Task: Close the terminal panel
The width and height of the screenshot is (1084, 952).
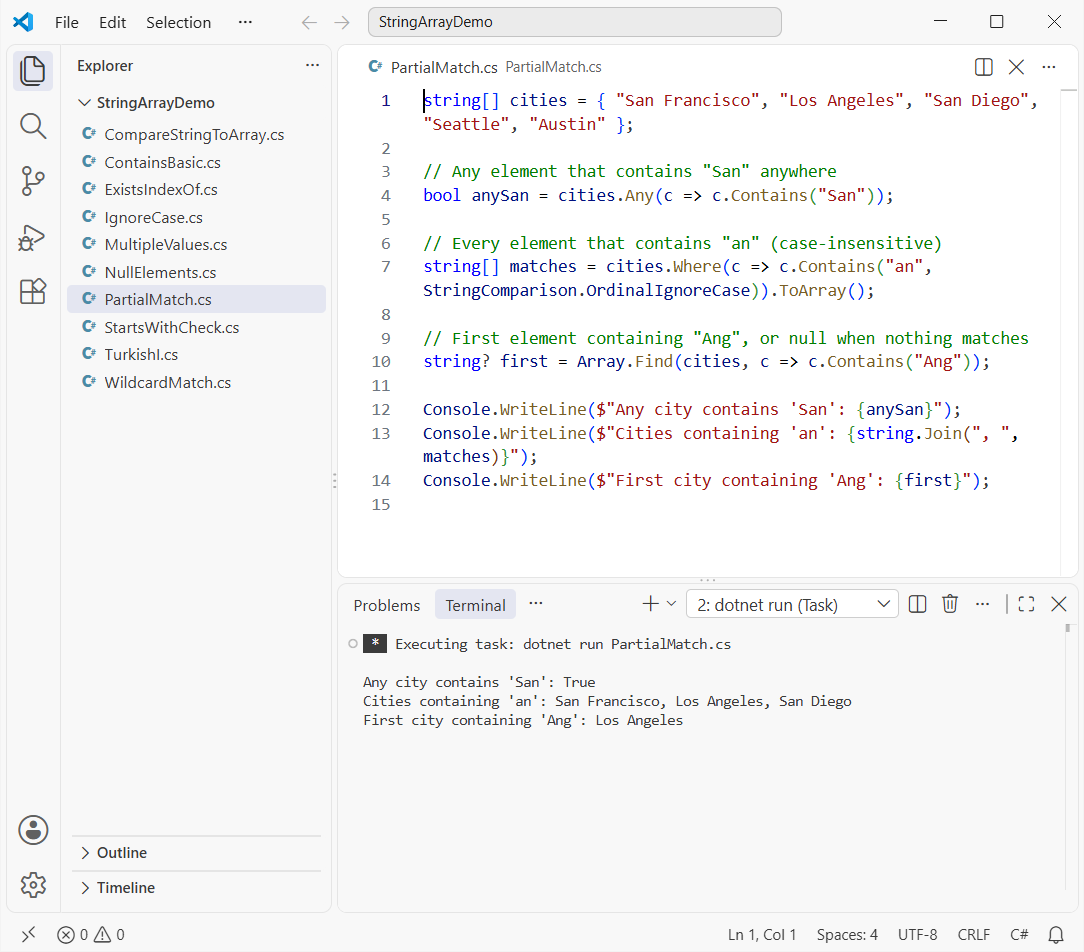Action: pyautogui.click(x=1058, y=604)
